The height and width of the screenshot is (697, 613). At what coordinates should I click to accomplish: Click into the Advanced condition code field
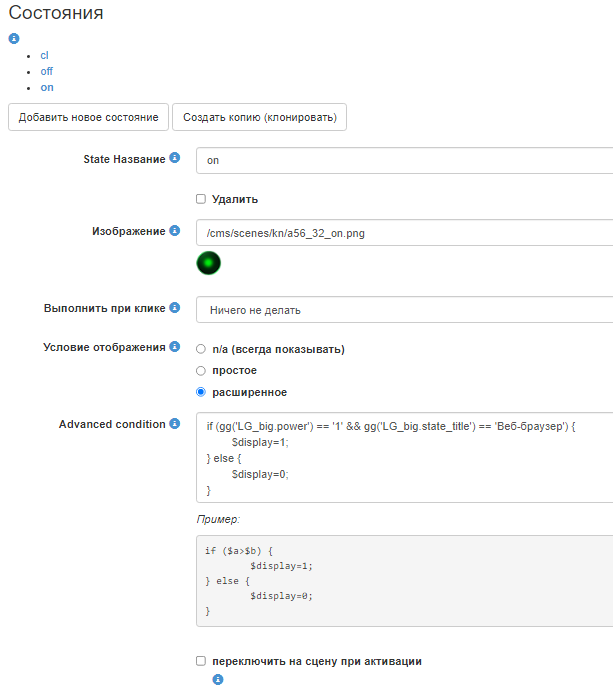[x=404, y=458]
